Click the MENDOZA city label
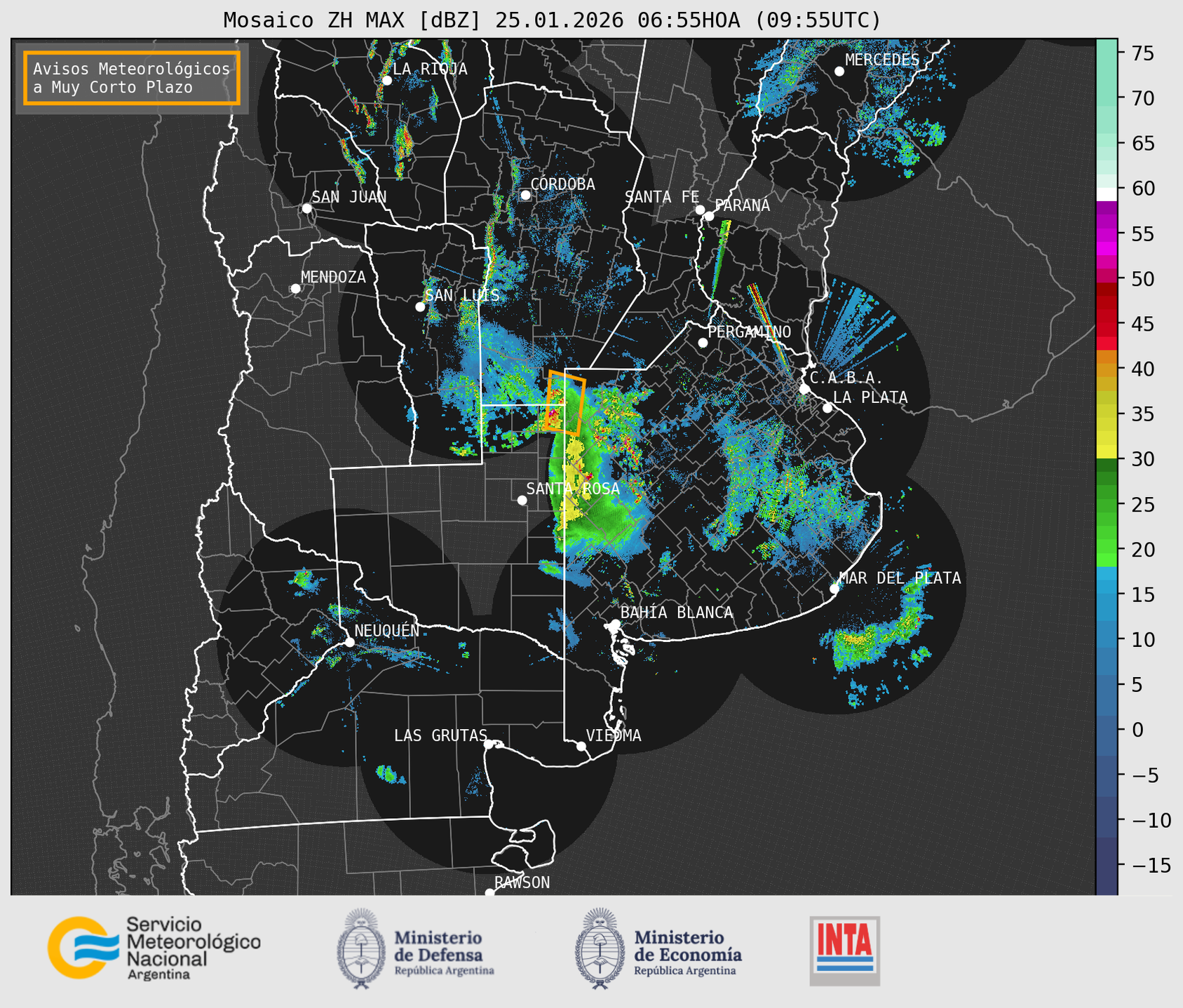Viewport: 1183px width, 1008px height. [x=333, y=277]
